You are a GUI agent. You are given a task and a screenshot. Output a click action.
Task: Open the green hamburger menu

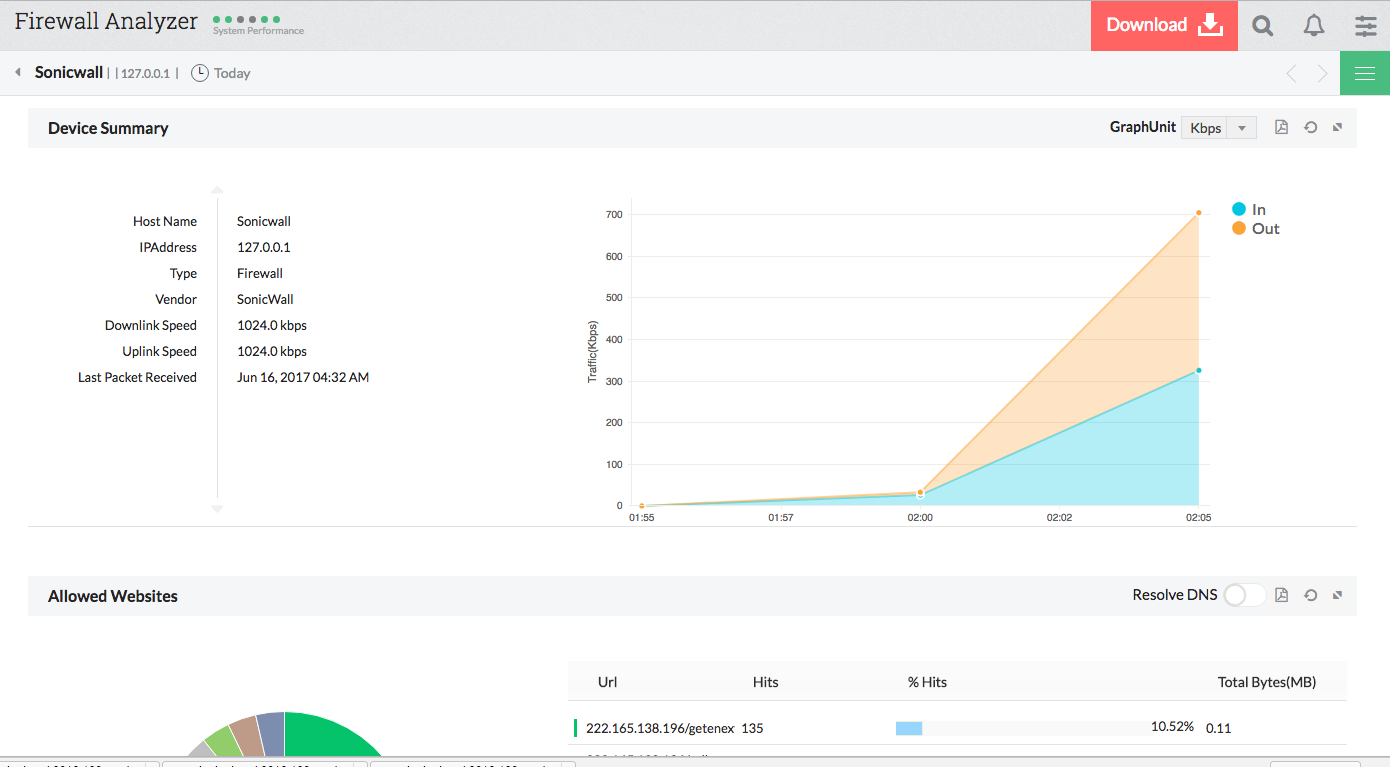click(1364, 72)
